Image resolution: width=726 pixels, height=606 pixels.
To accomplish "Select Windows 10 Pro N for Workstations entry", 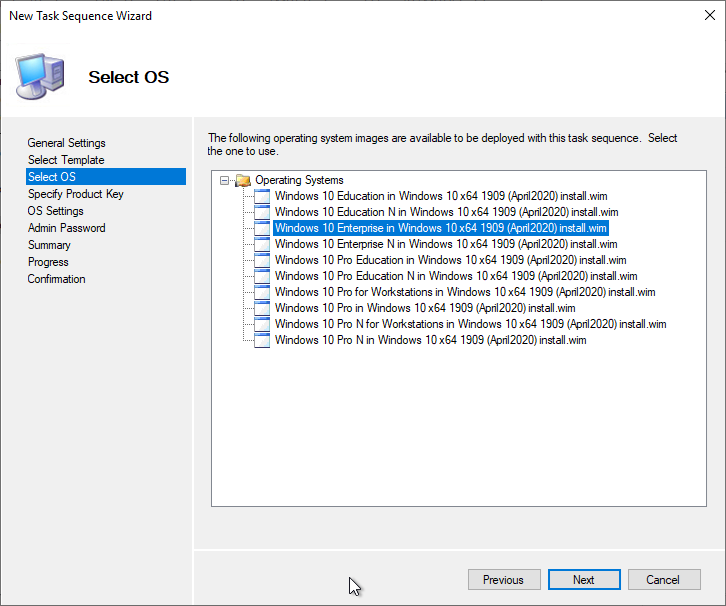I will pyautogui.click(x=470, y=324).
